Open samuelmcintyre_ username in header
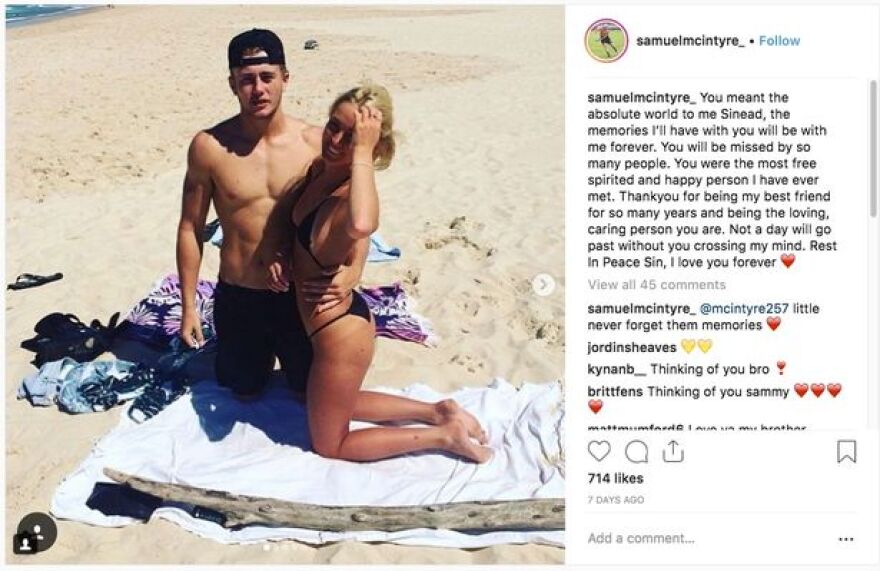 click(690, 41)
